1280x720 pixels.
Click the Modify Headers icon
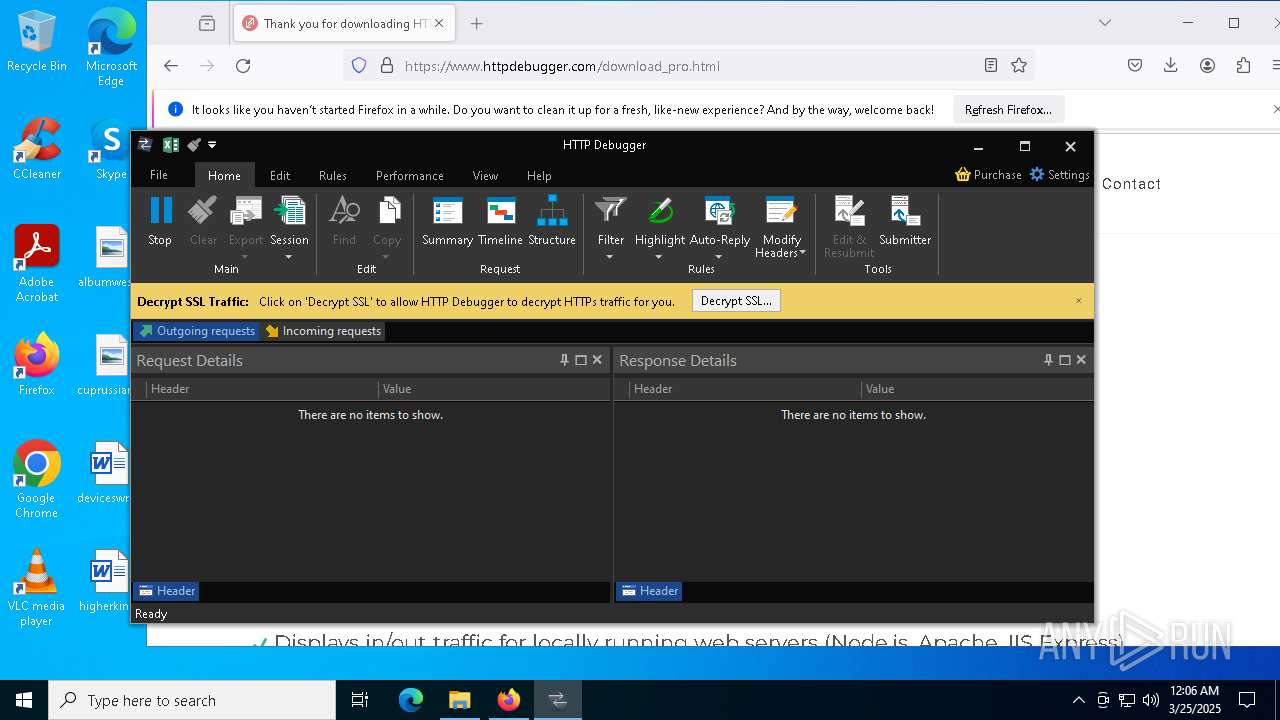tap(781, 211)
